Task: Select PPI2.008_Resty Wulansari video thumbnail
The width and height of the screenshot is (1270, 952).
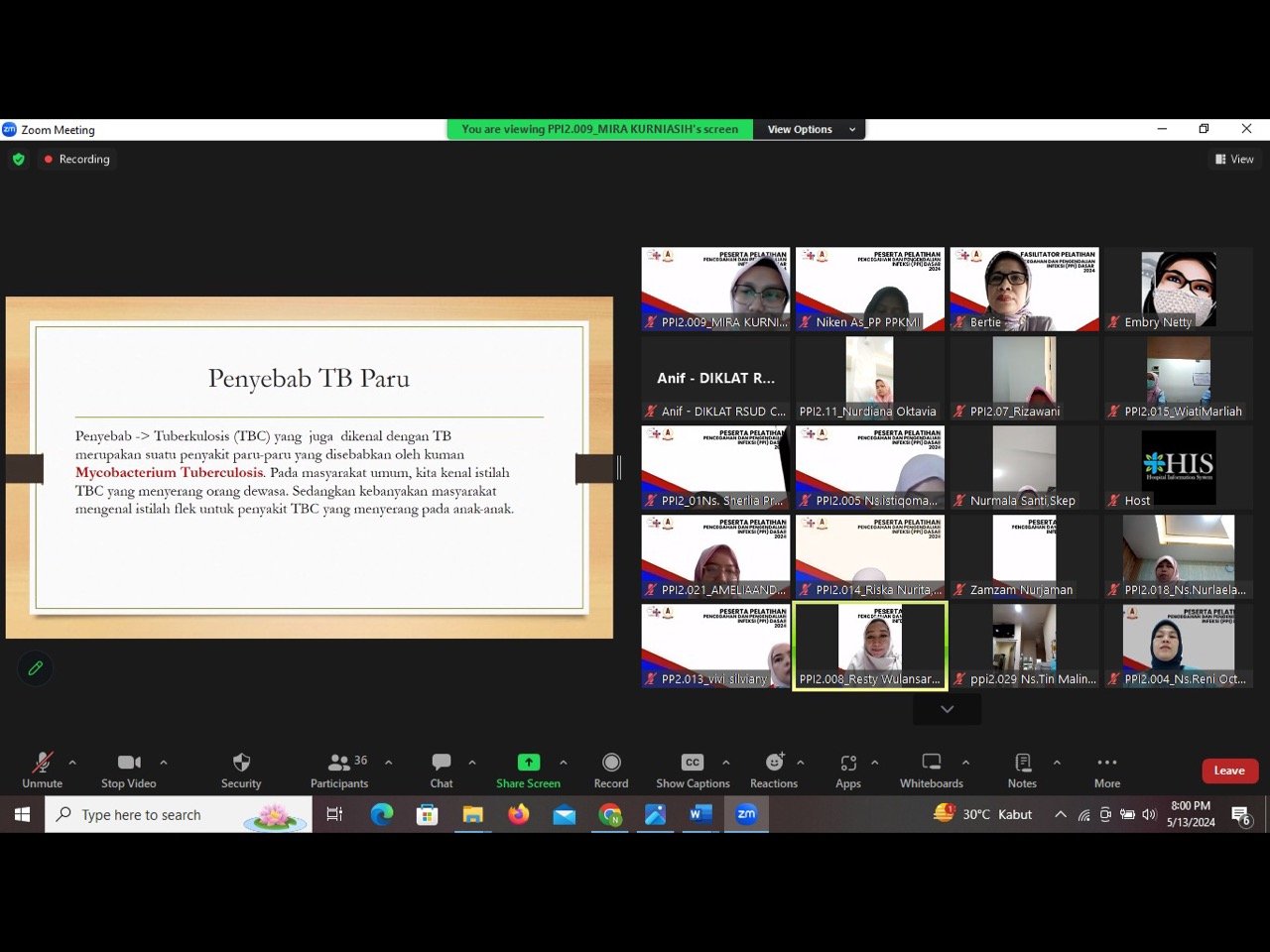Action: 870,645
